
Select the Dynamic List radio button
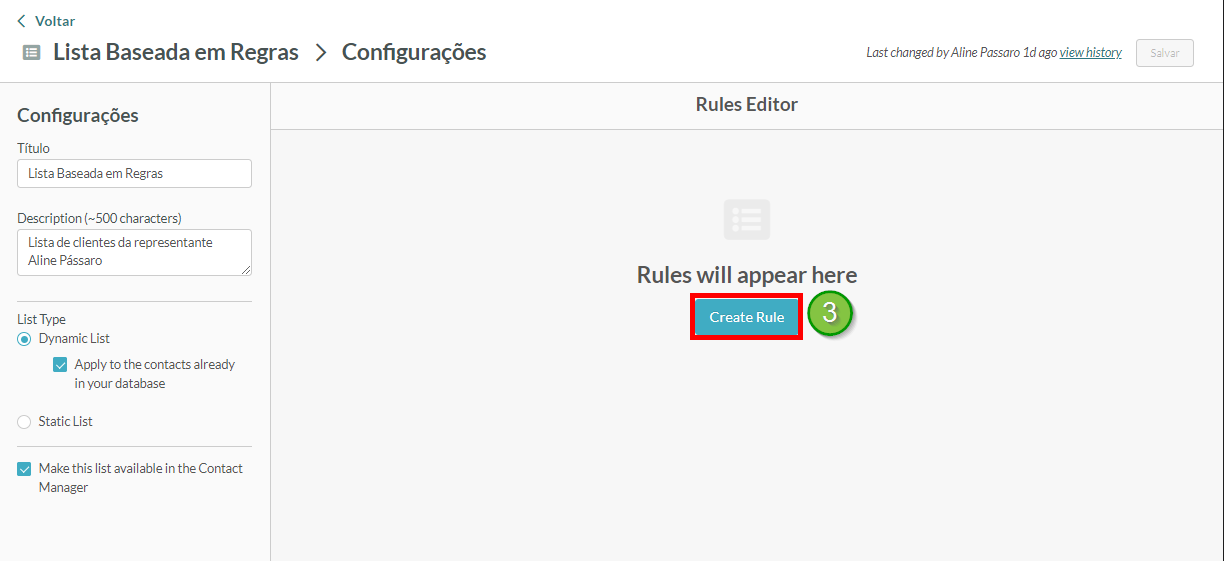[24, 339]
